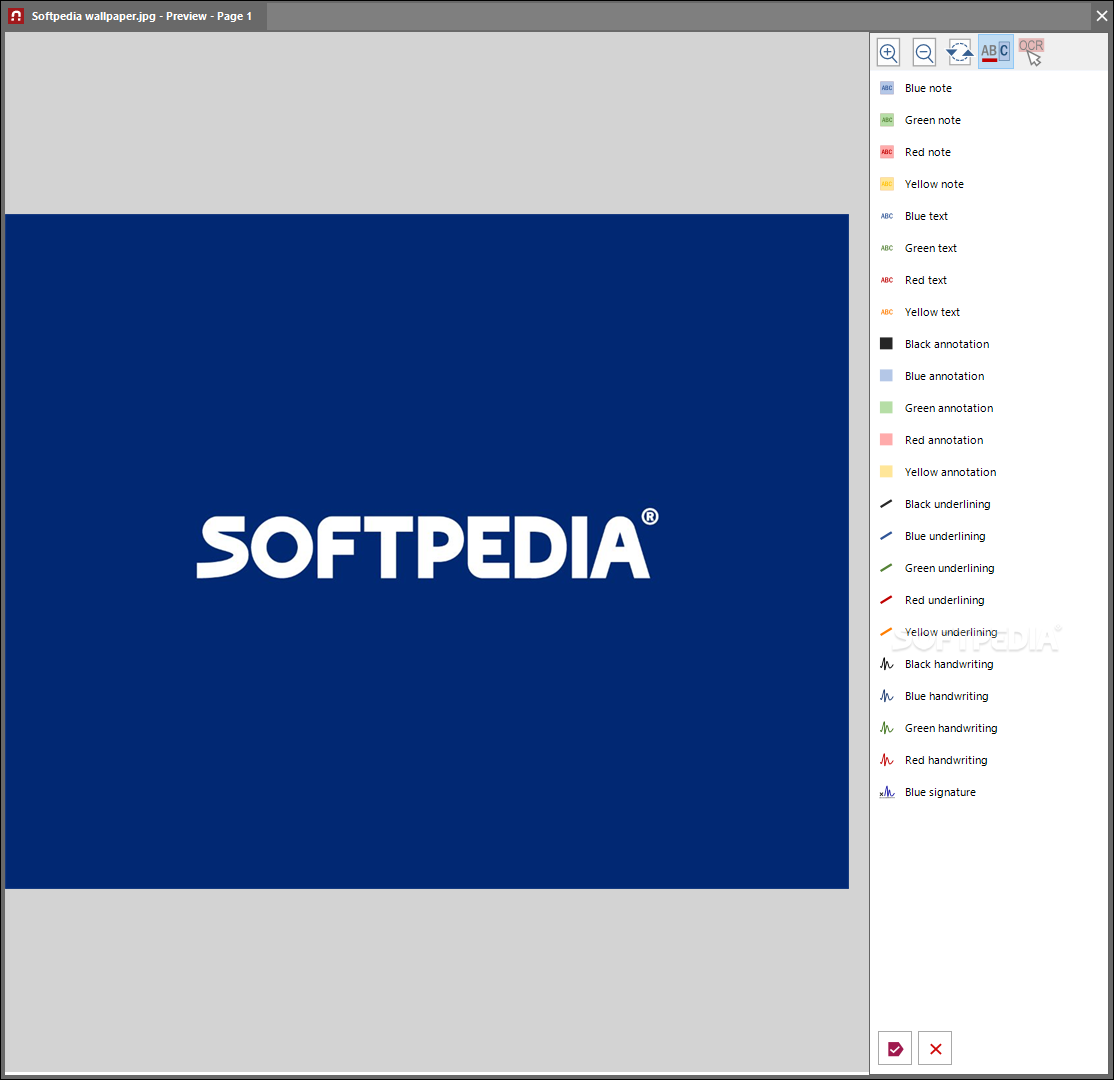Image resolution: width=1114 pixels, height=1080 pixels.
Task: Click the zoom out magnifier icon
Action: click(924, 52)
